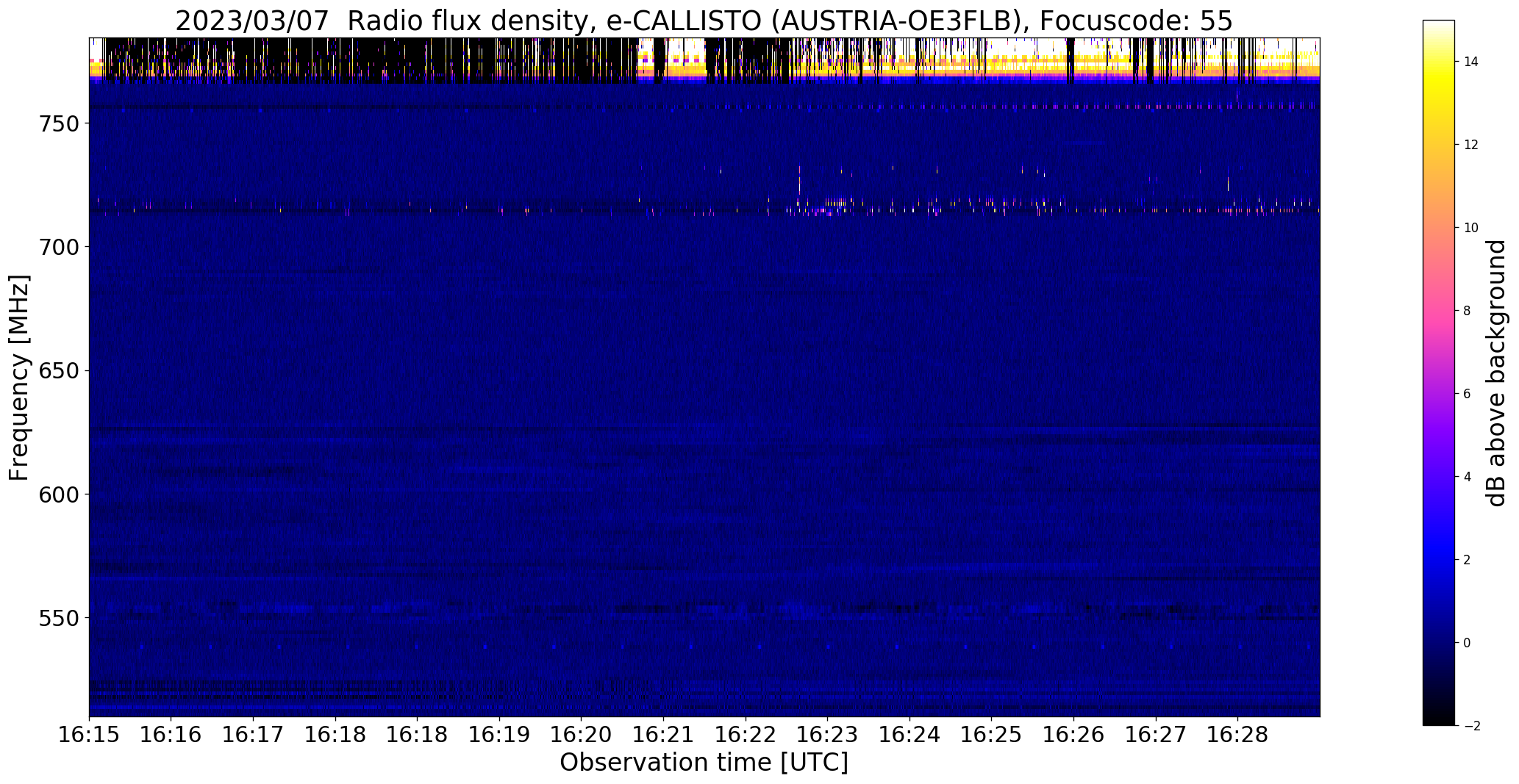The width and height of the screenshot is (1519, 784).
Task: Click the 16:15 time tick label
Action: [89, 734]
